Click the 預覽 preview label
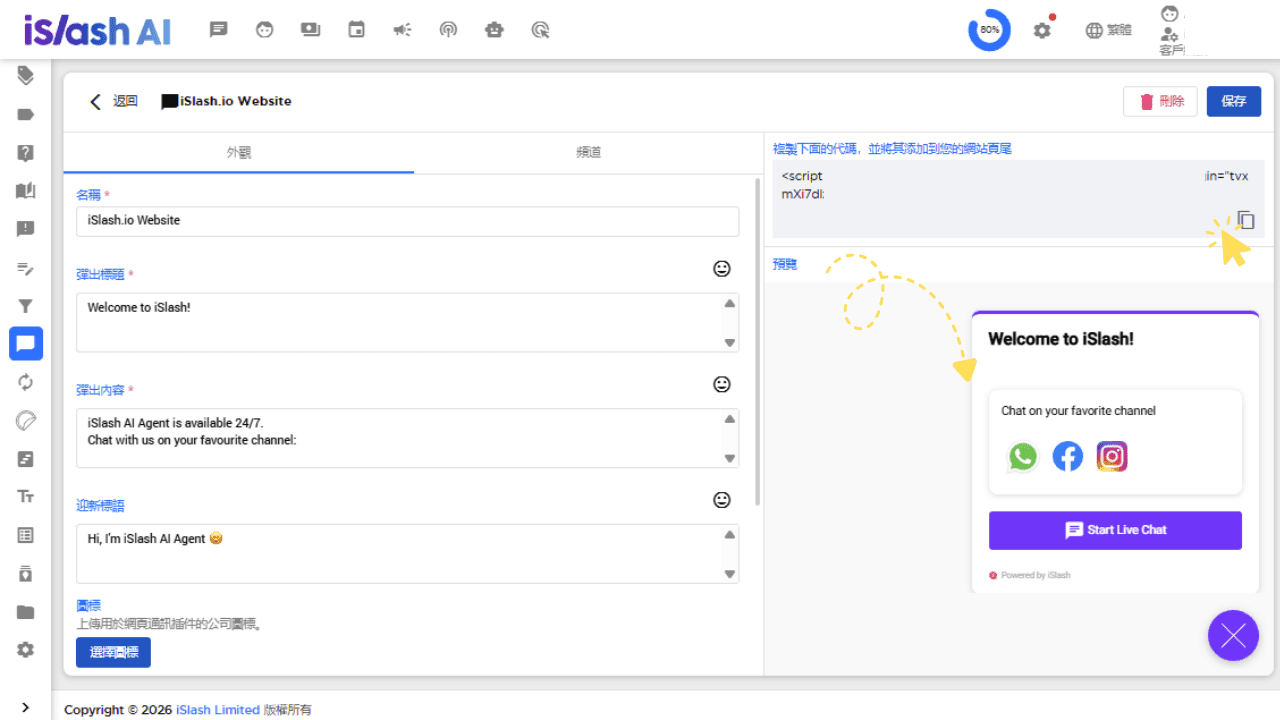 [x=785, y=265]
